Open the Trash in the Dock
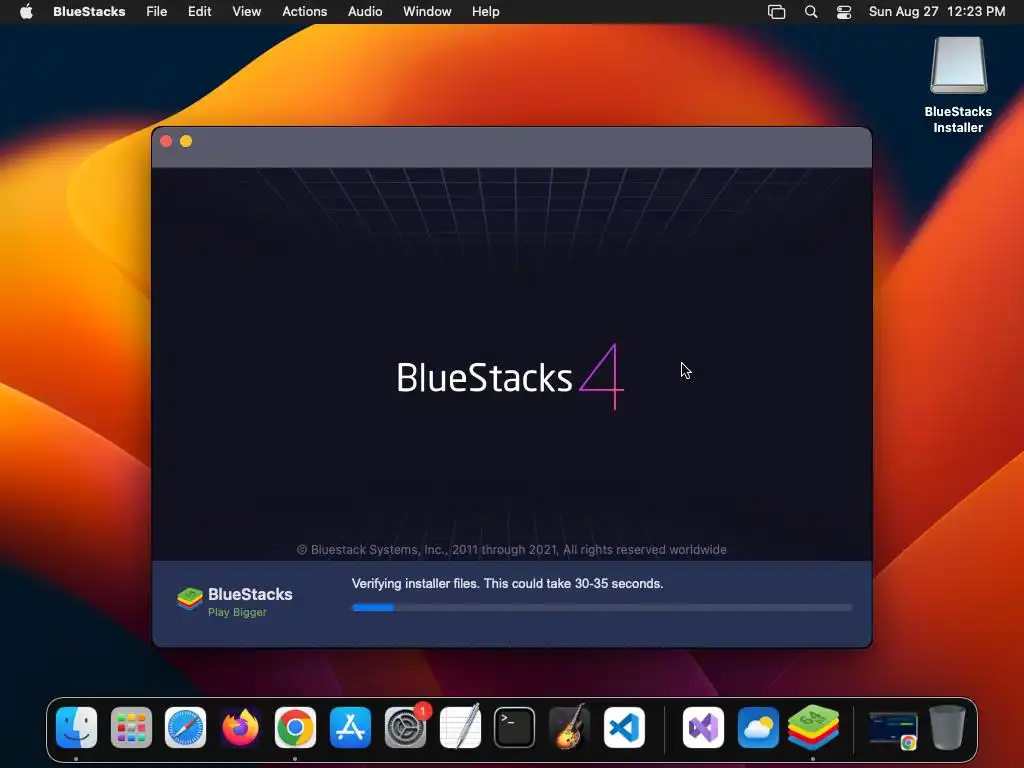The width and height of the screenshot is (1024, 768). (x=948, y=727)
